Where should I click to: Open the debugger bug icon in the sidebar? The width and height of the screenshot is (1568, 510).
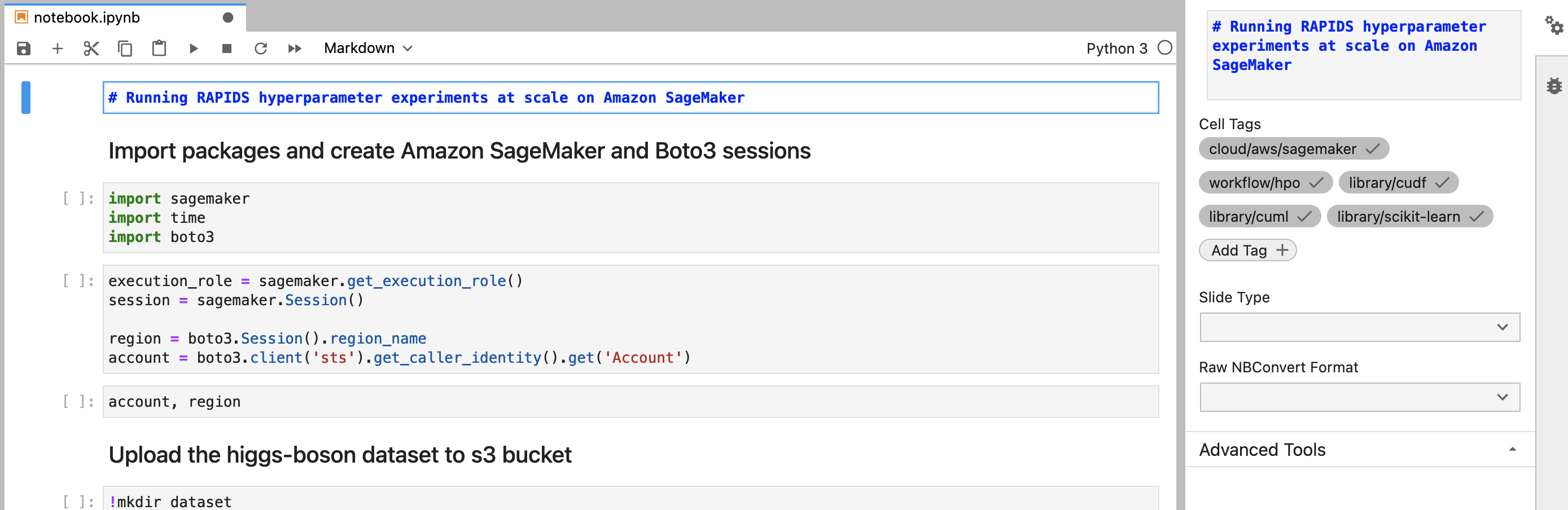tap(1553, 86)
